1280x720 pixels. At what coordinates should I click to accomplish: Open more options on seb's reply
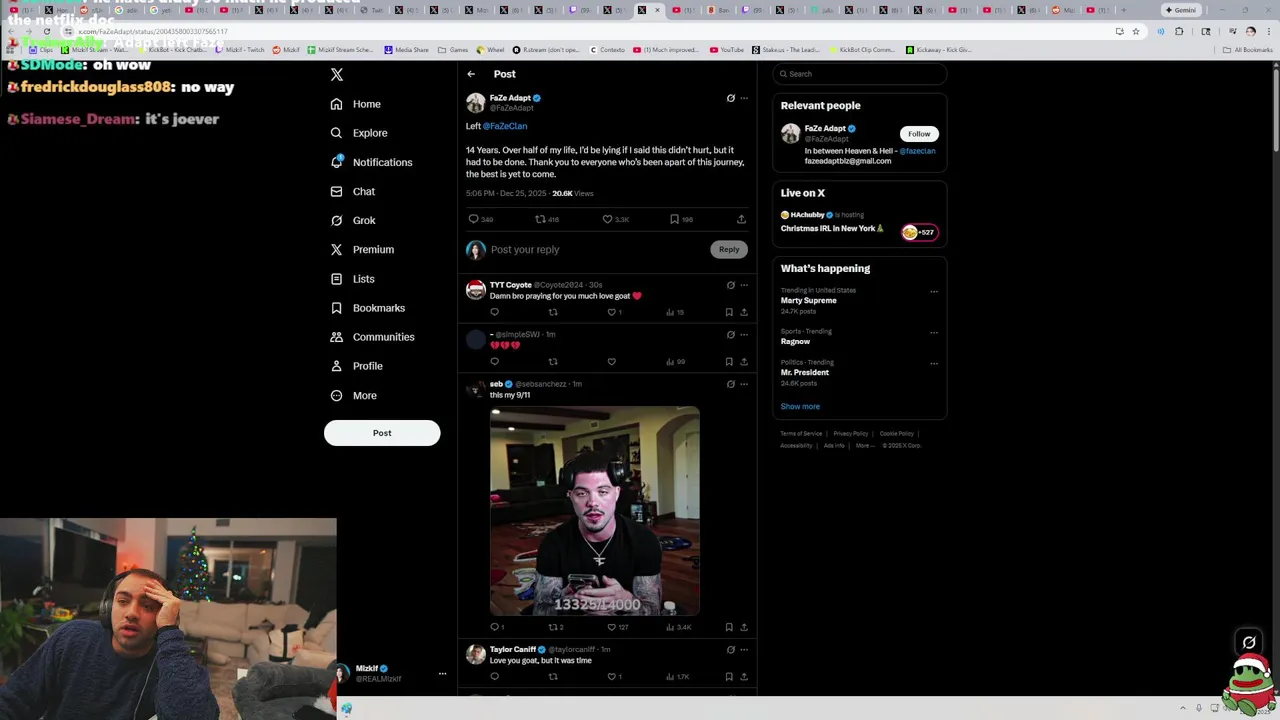point(744,384)
